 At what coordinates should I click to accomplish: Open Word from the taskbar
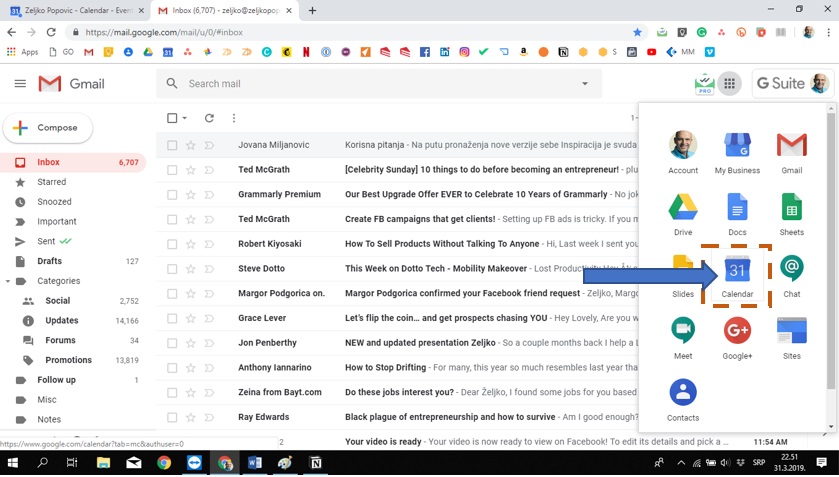(x=255, y=463)
